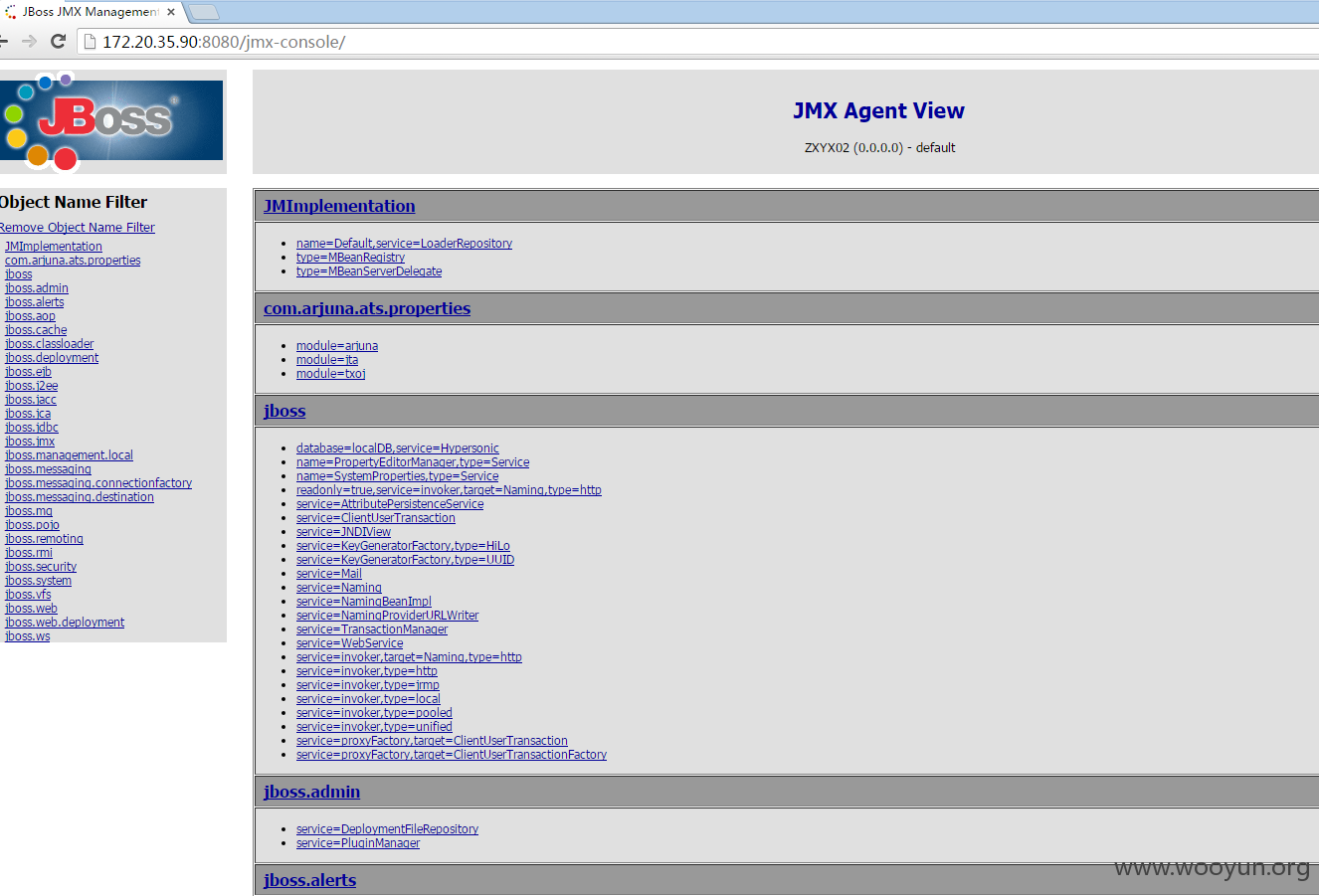Screen dimensions: 1319x896
Task: Filter by jboss.jmx in sidebar
Action: click(x=30, y=442)
